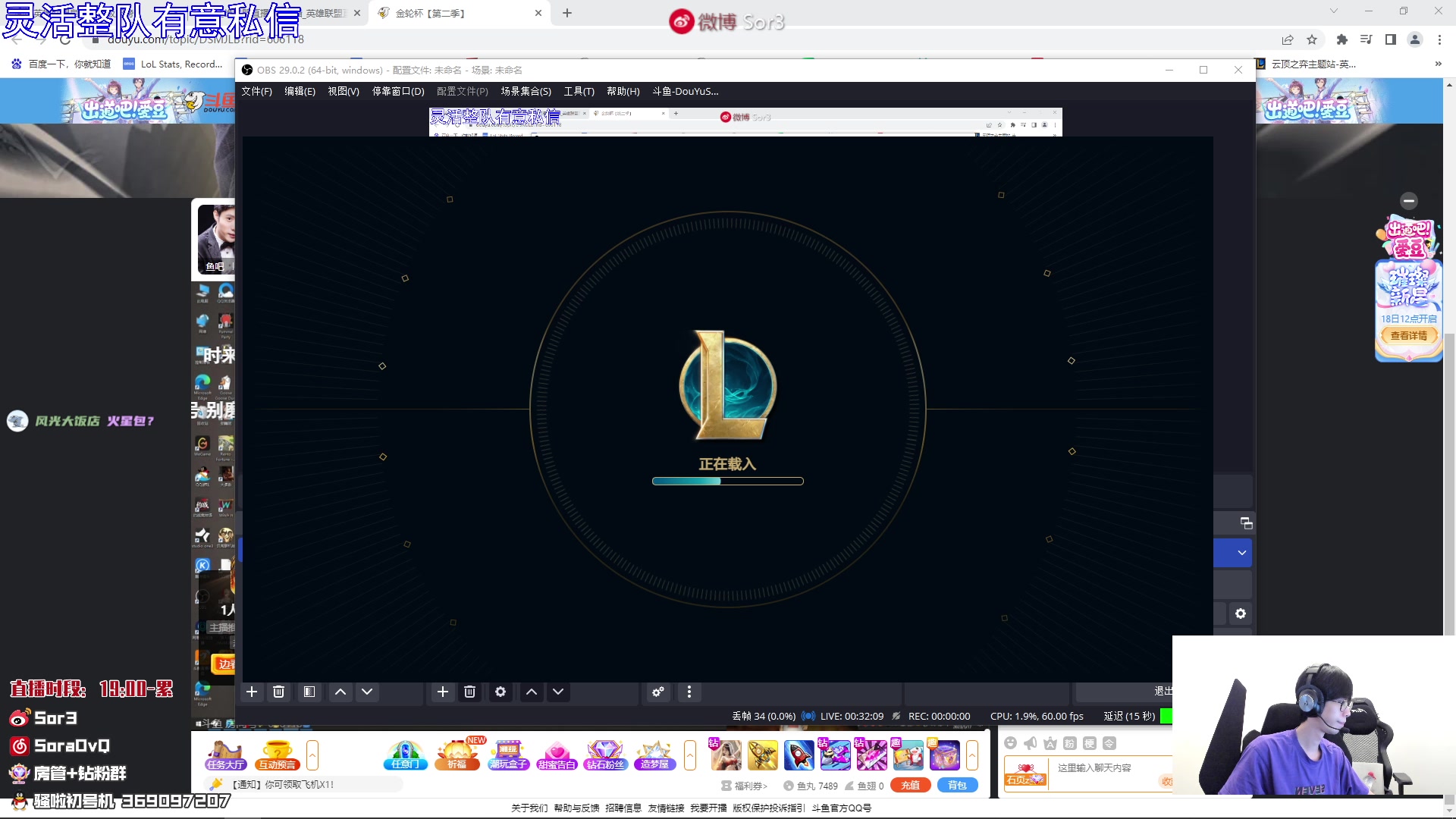Open 福利券 coupon link
This screenshot has width=1456, height=819.
745,786
